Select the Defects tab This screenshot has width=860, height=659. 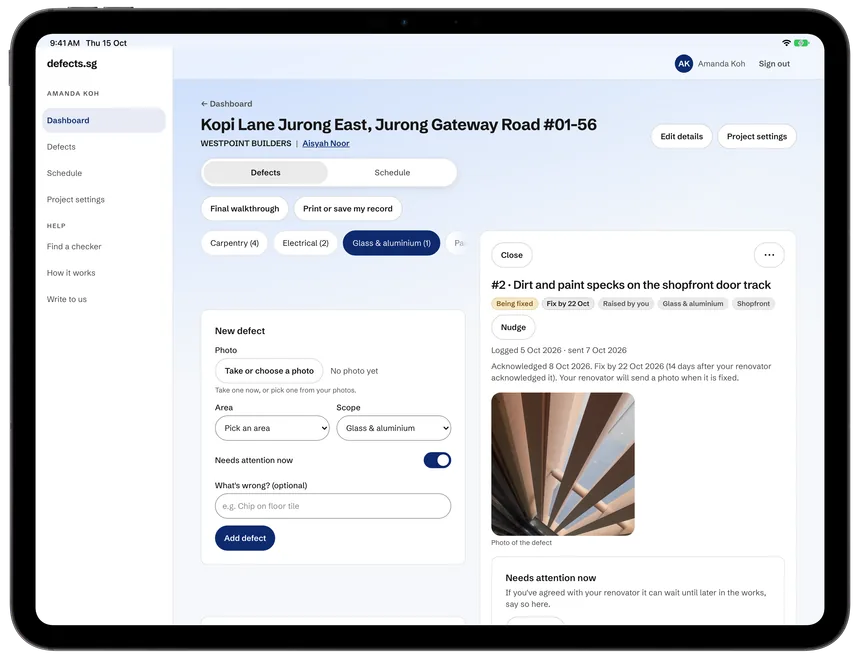265,173
